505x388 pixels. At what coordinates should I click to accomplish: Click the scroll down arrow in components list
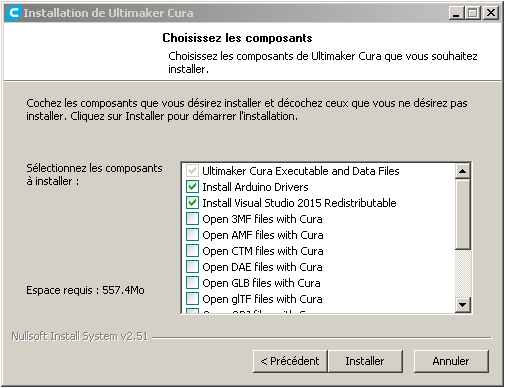coord(462,305)
